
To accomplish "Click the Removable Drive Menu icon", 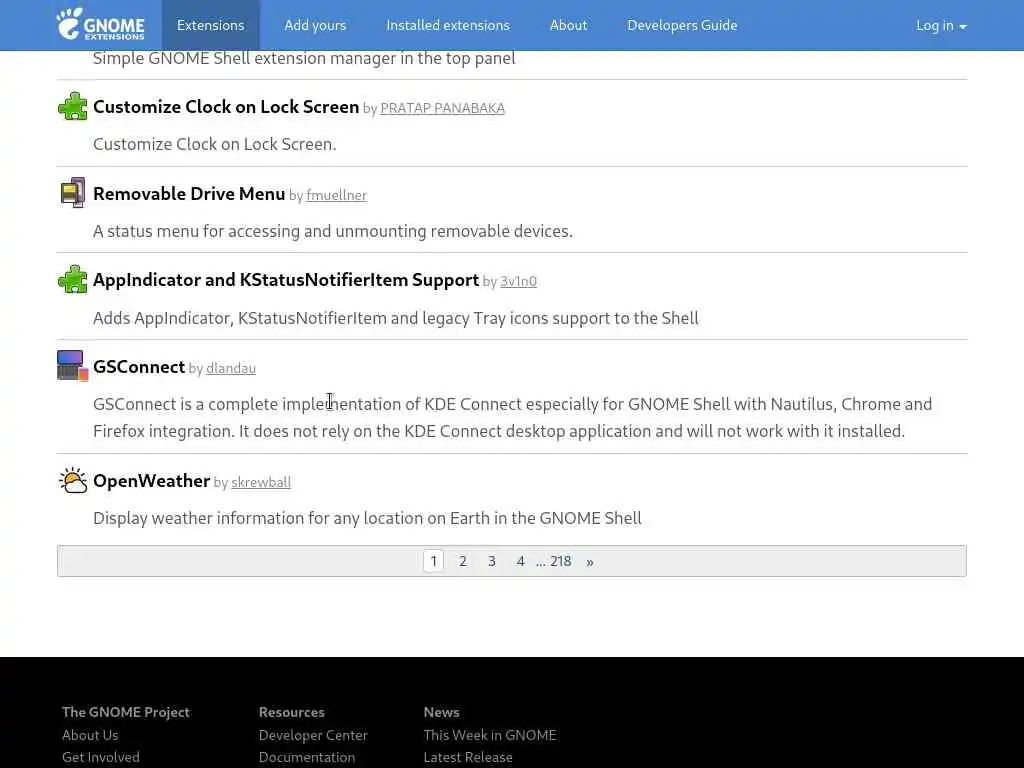I will [72, 193].
